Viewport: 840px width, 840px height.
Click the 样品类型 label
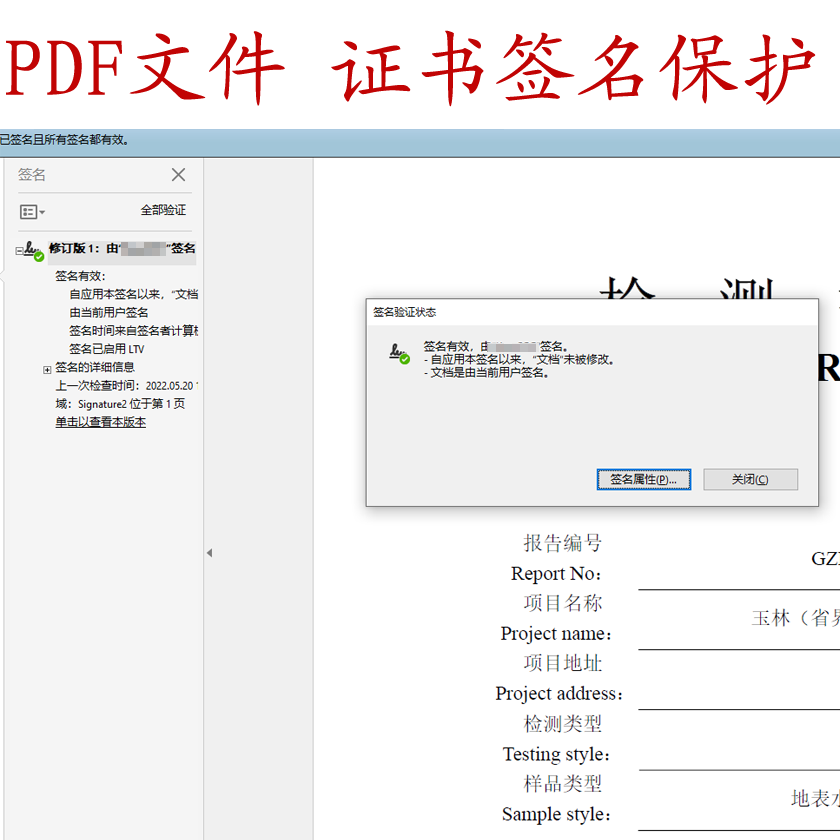[x=562, y=784]
